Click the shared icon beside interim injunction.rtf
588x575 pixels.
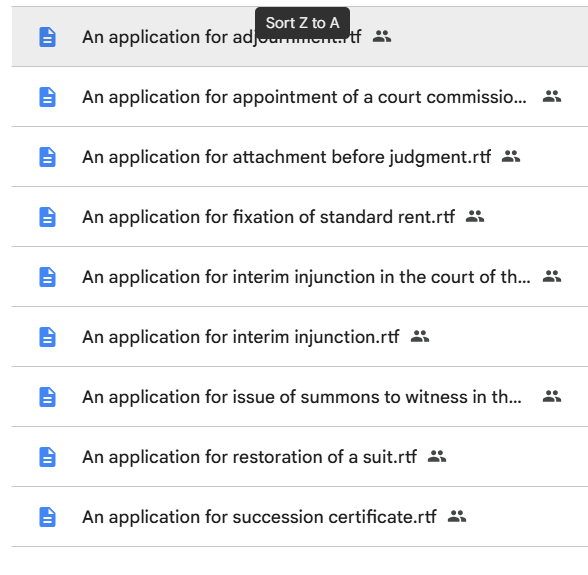pyautogui.click(x=420, y=336)
